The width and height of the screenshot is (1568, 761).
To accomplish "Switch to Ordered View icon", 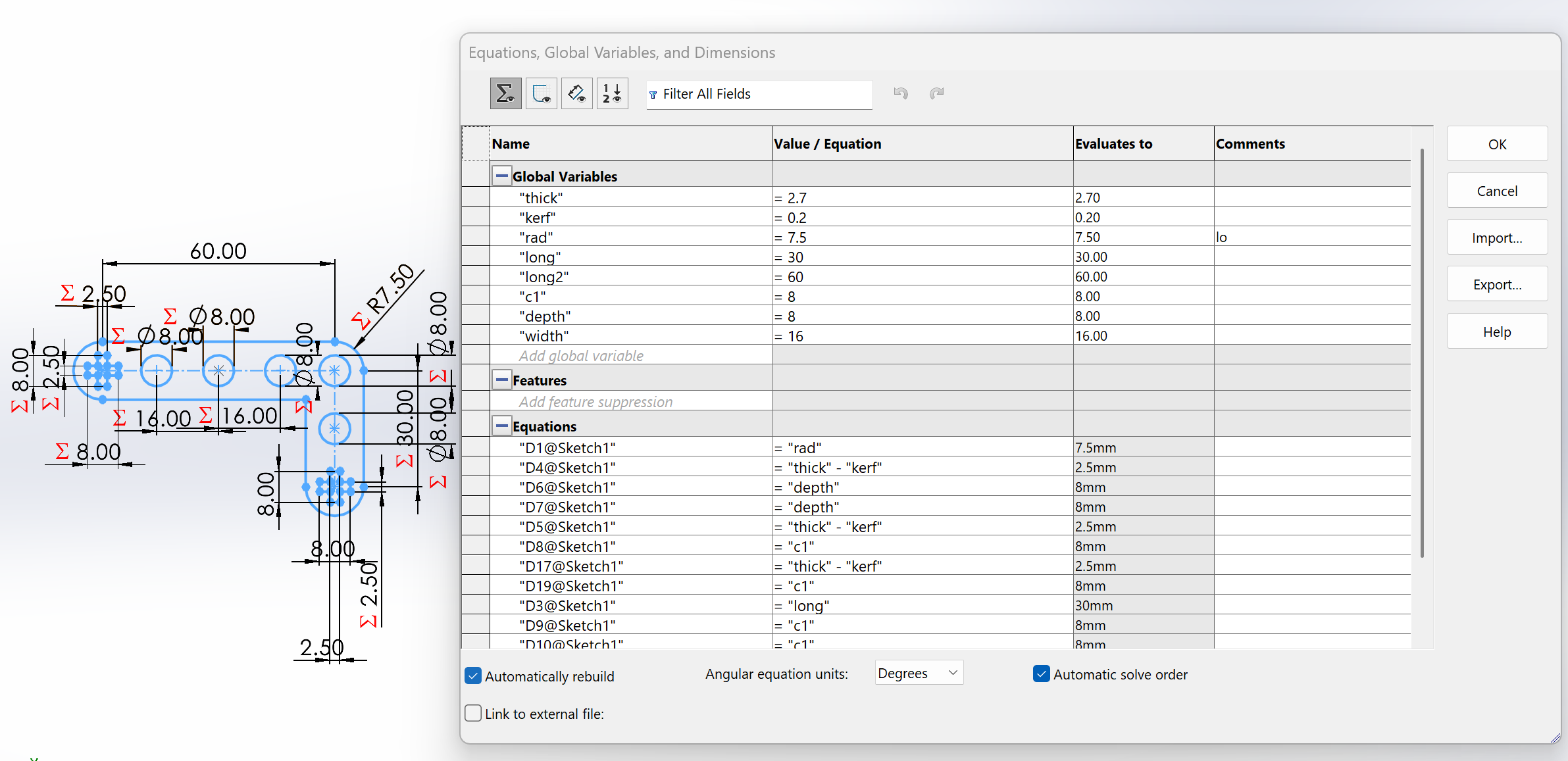I will point(612,93).
